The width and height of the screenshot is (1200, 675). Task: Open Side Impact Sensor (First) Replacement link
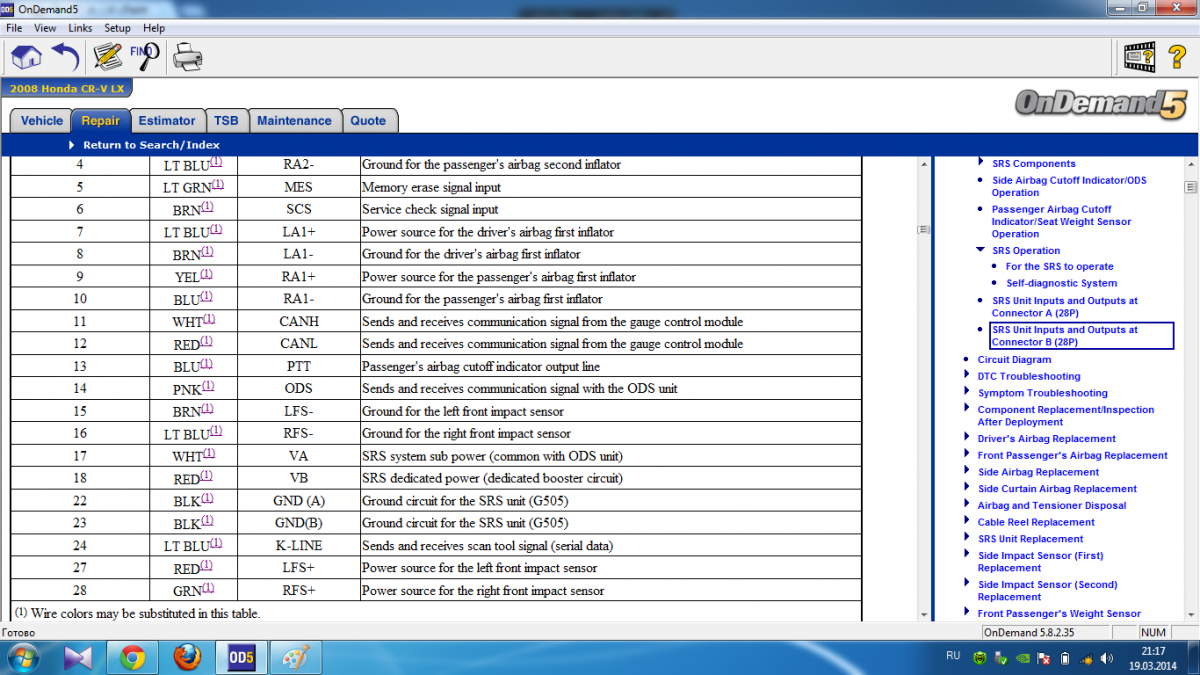pos(1040,561)
